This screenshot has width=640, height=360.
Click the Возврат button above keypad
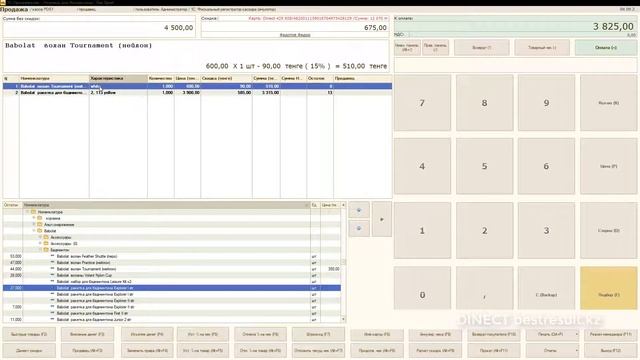[482, 47]
